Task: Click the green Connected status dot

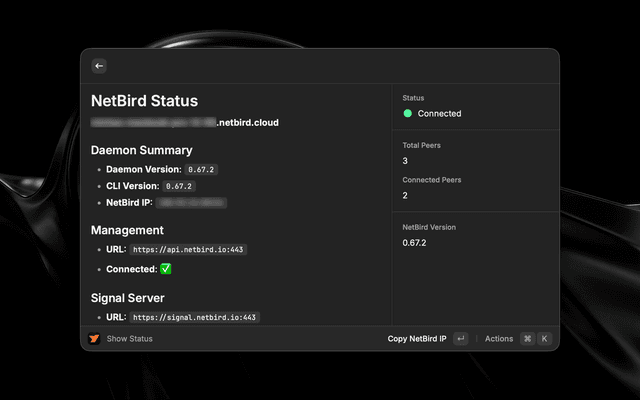Action: coord(408,114)
